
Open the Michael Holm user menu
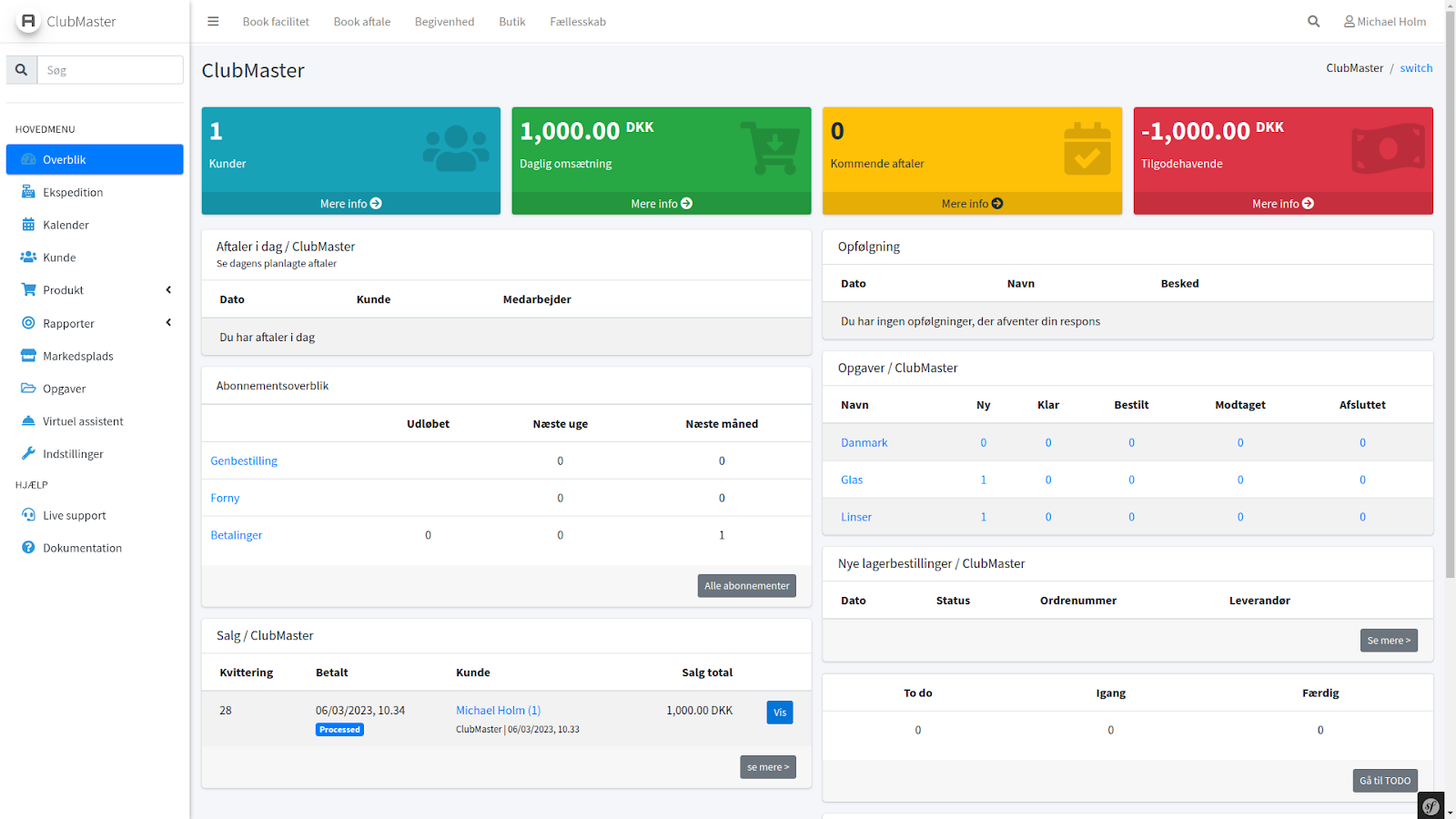click(1385, 22)
